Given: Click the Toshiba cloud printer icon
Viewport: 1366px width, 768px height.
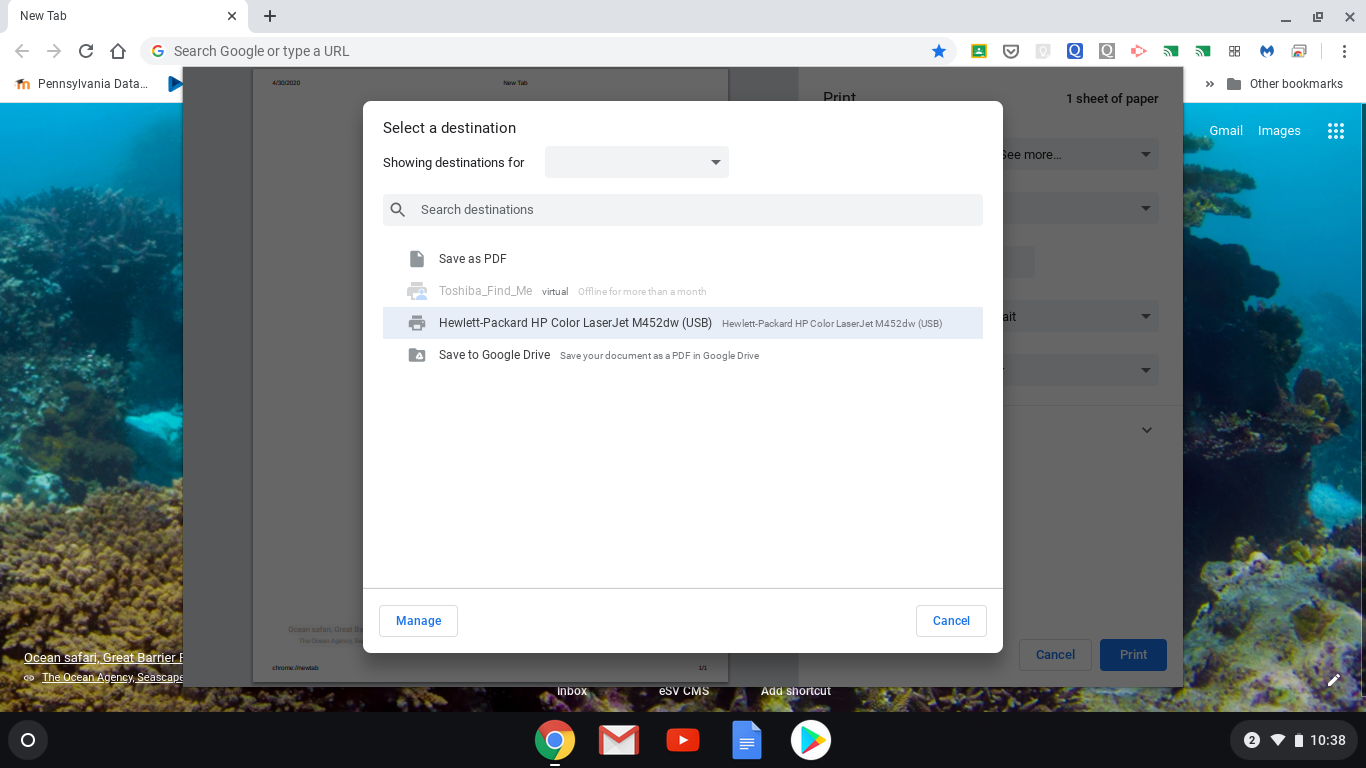Looking at the screenshot, I should tap(417, 291).
